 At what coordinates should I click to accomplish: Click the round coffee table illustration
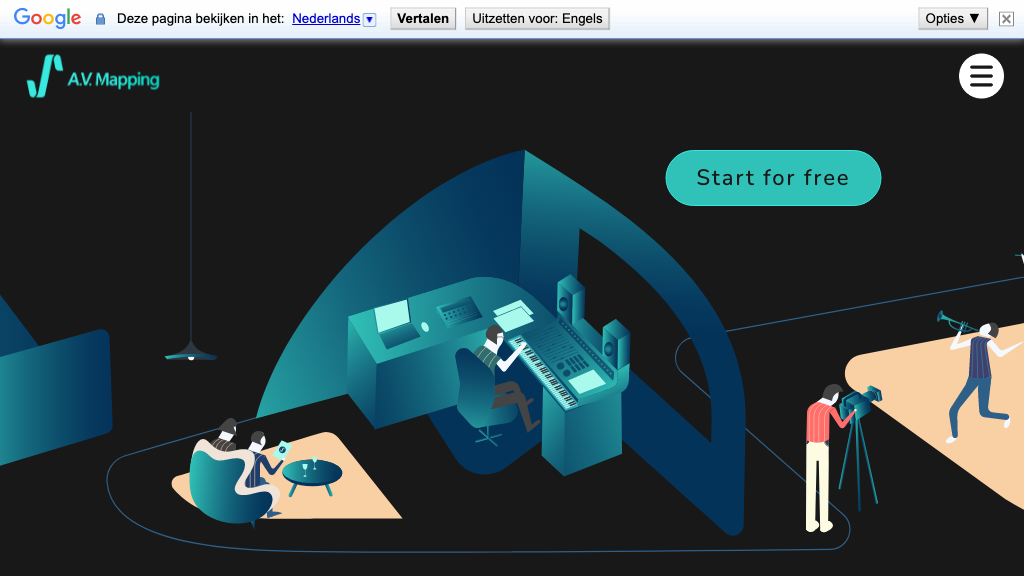coord(311,473)
